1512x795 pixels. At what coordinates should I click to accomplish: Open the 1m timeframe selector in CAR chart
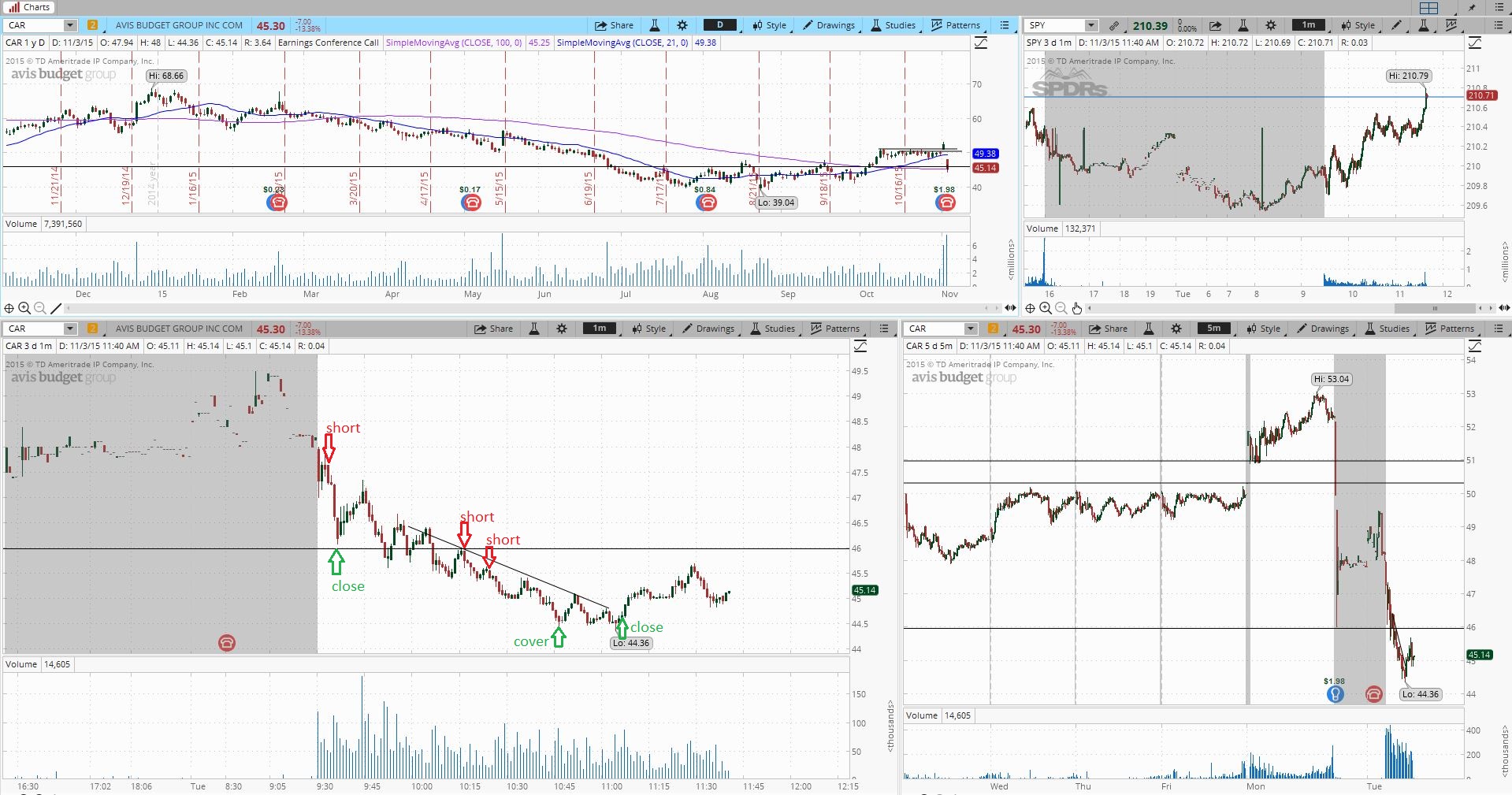[x=600, y=329]
